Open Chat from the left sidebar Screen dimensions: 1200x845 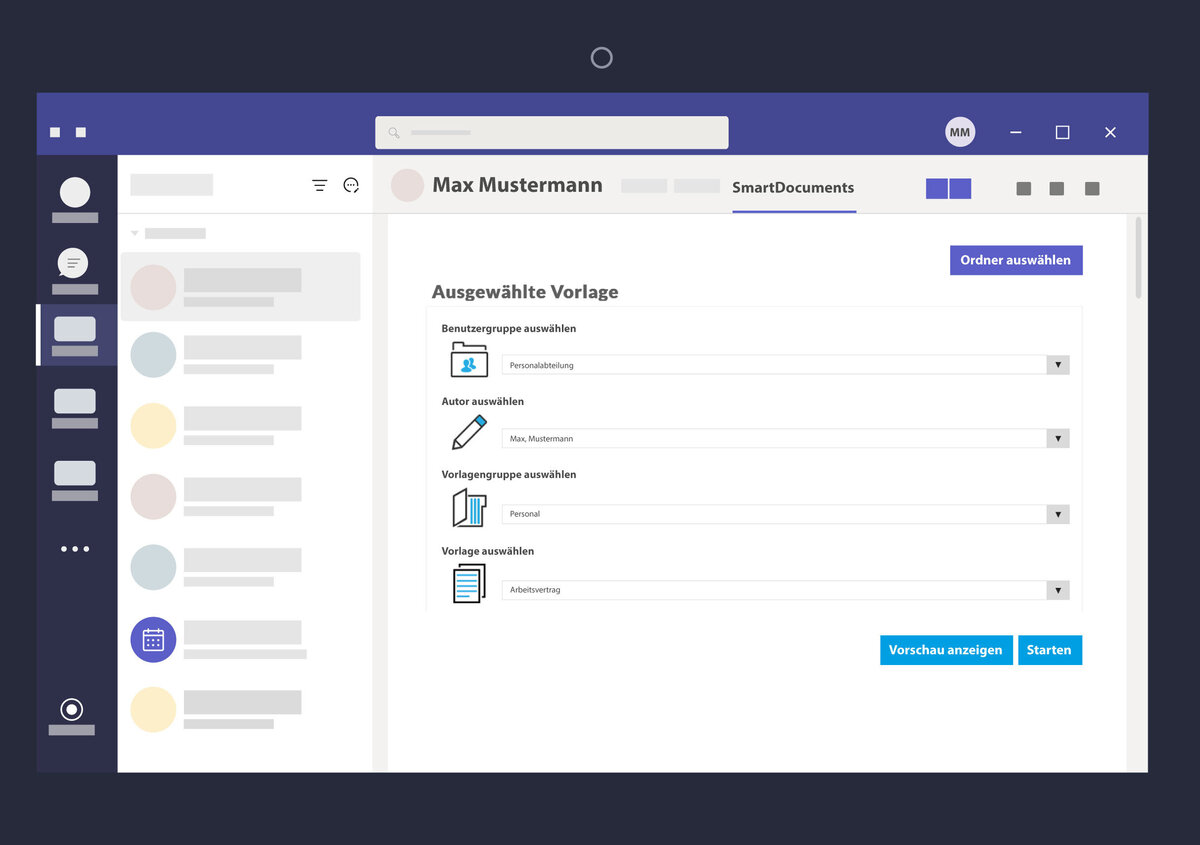[74, 264]
